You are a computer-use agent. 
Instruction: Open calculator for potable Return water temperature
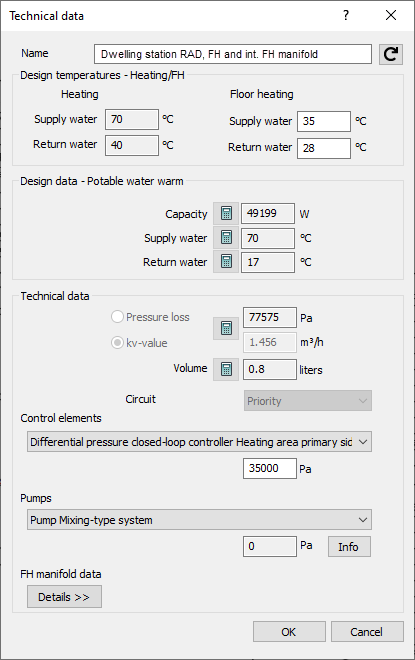(x=226, y=262)
